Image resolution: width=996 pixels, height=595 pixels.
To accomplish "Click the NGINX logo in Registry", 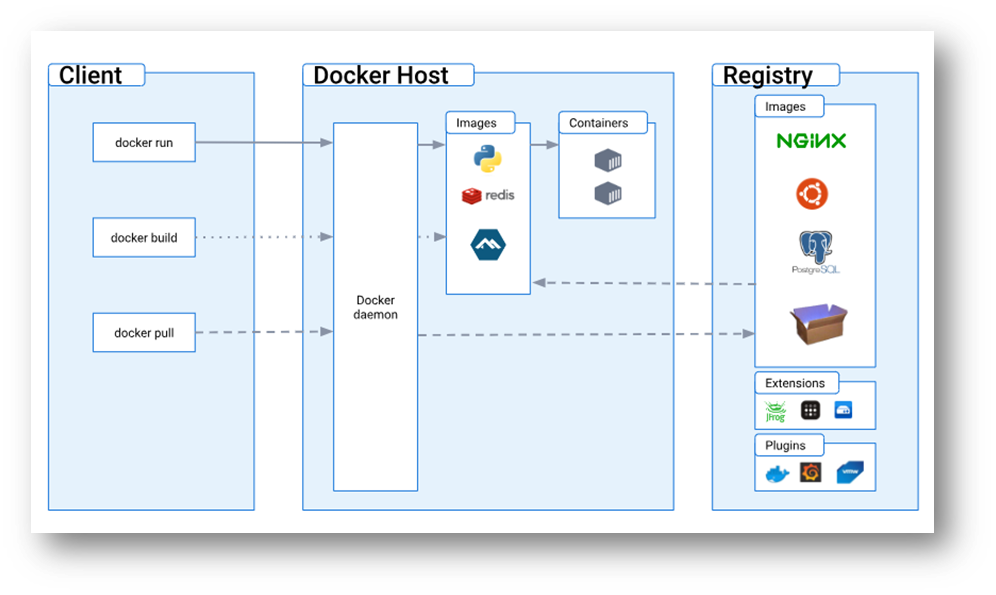I will pos(811,141).
